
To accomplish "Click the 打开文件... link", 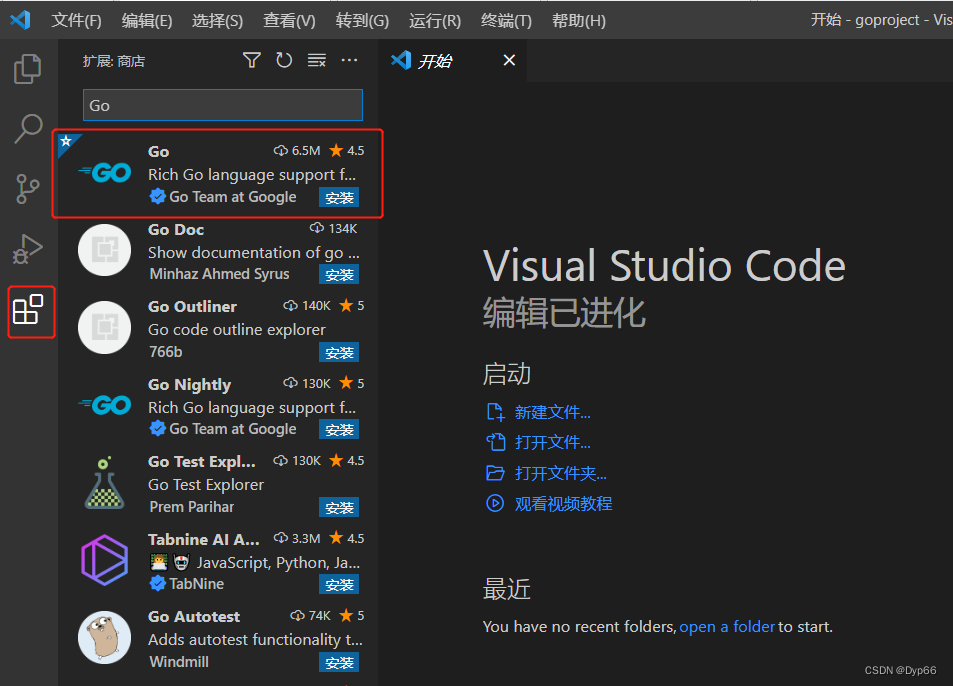I will pos(552,442).
